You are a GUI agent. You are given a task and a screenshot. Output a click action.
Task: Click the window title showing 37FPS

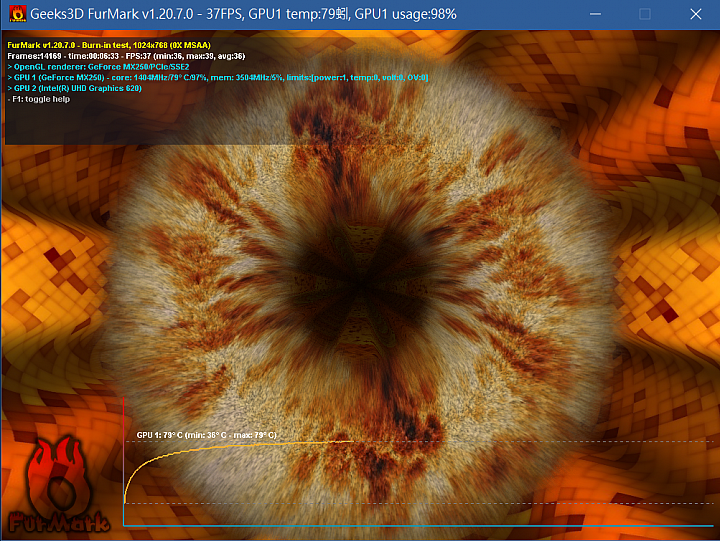tap(243, 14)
